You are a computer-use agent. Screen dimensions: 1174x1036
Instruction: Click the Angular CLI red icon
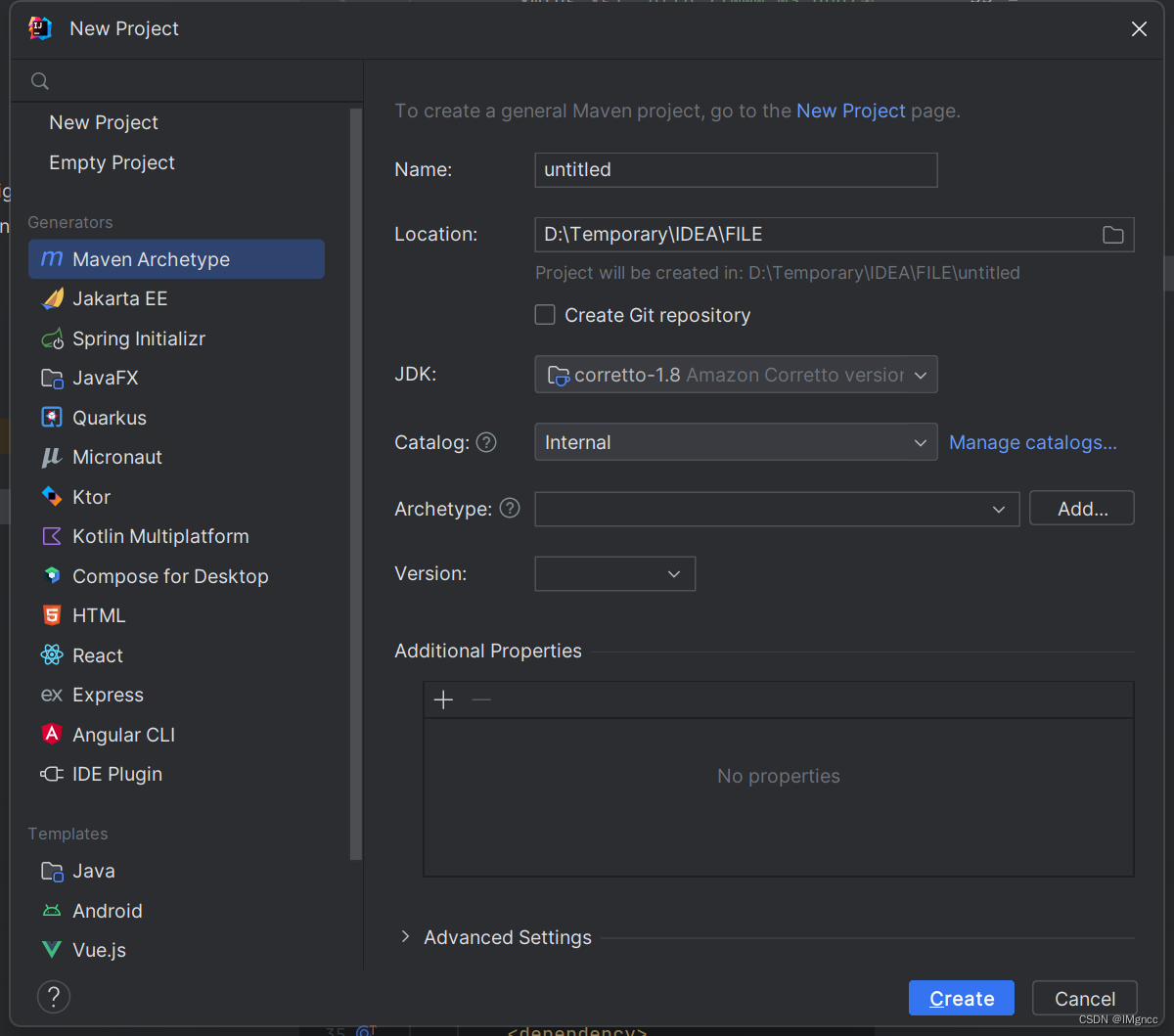pos(52,735)
